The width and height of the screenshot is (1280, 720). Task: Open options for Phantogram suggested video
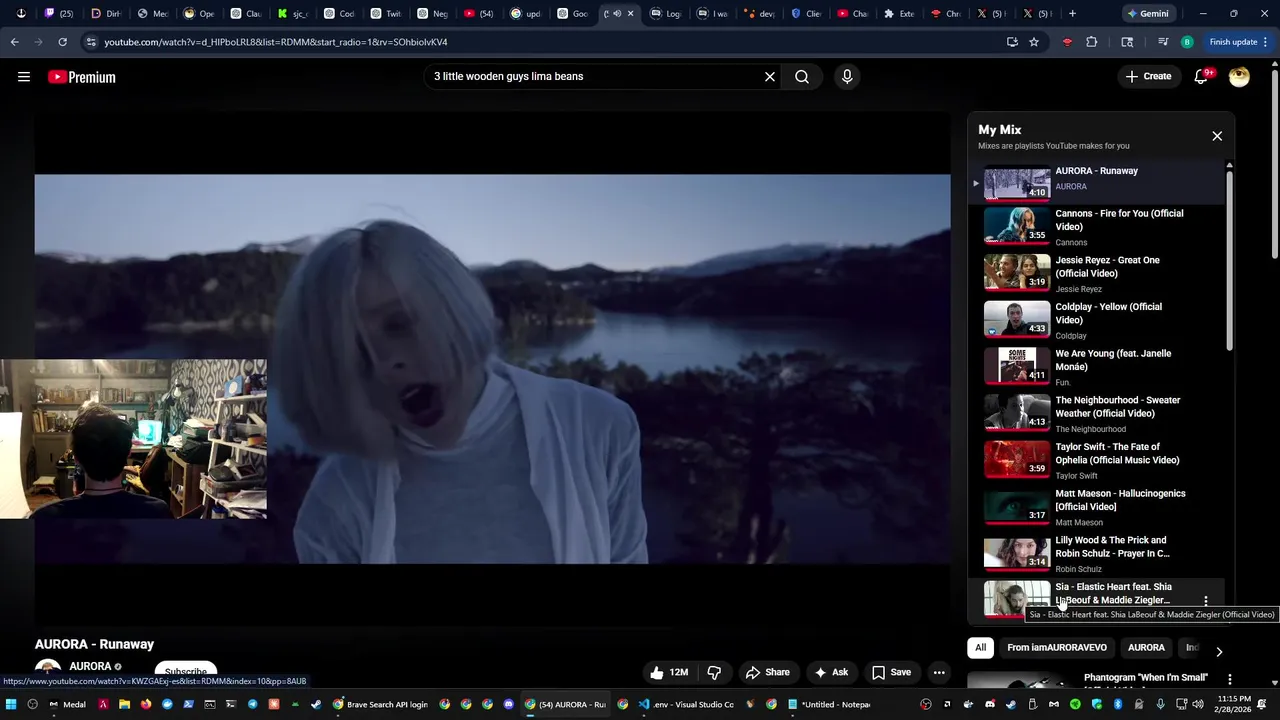[1230, 679]
